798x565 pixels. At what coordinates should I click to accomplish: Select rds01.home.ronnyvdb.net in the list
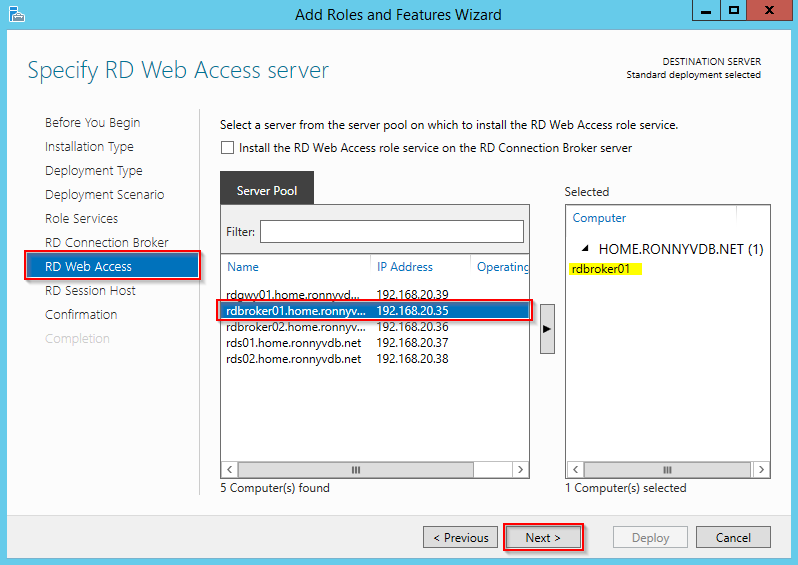coord(293,343)
